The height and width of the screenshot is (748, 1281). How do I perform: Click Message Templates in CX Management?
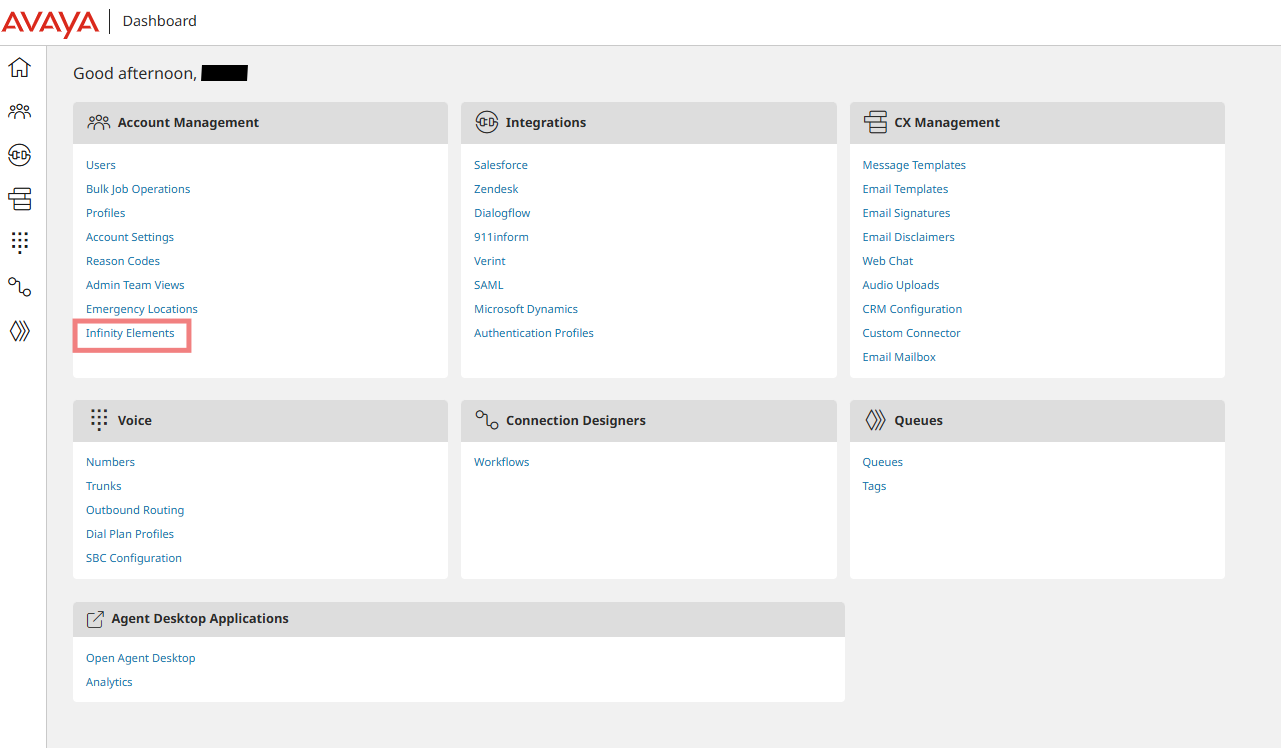pos(914,164)
